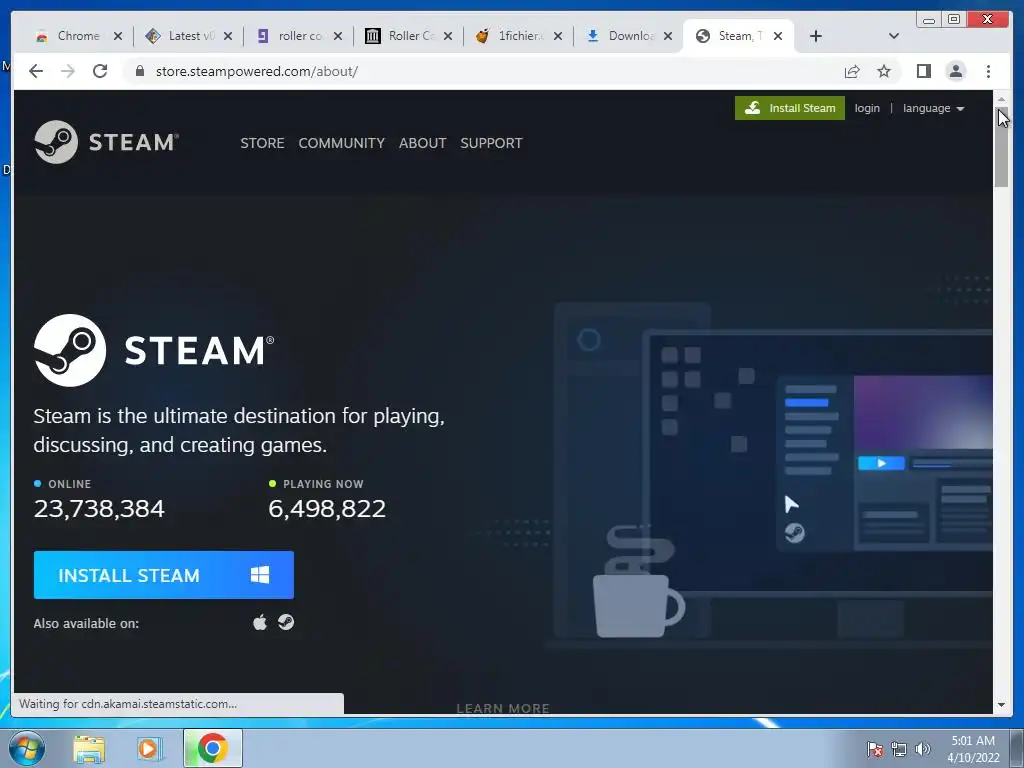Screen dimensions: 1024x768
Task: Go back to previous page
Action: 36,71
